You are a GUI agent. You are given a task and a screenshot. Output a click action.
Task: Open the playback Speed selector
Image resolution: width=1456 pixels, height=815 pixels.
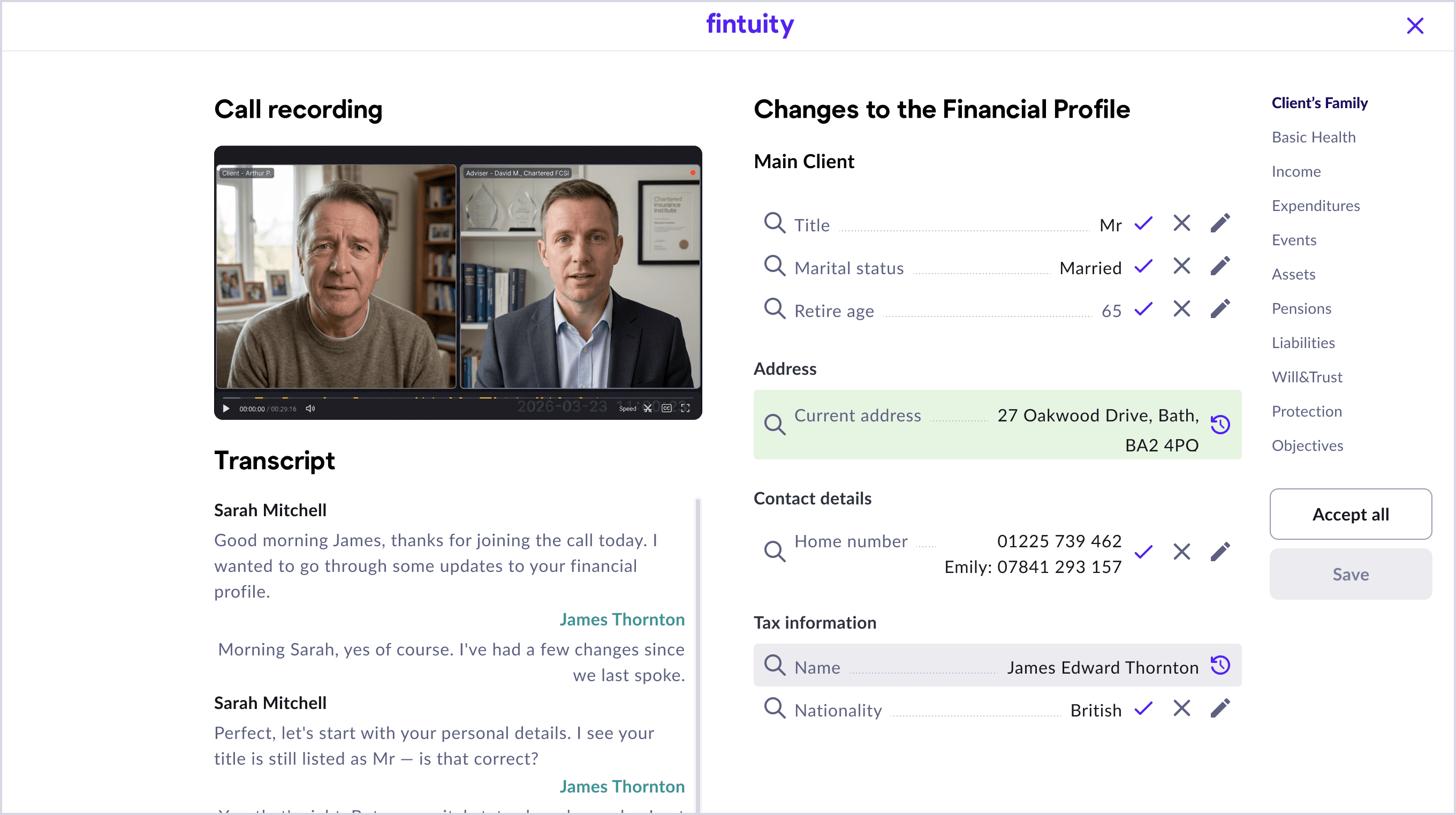627,409
